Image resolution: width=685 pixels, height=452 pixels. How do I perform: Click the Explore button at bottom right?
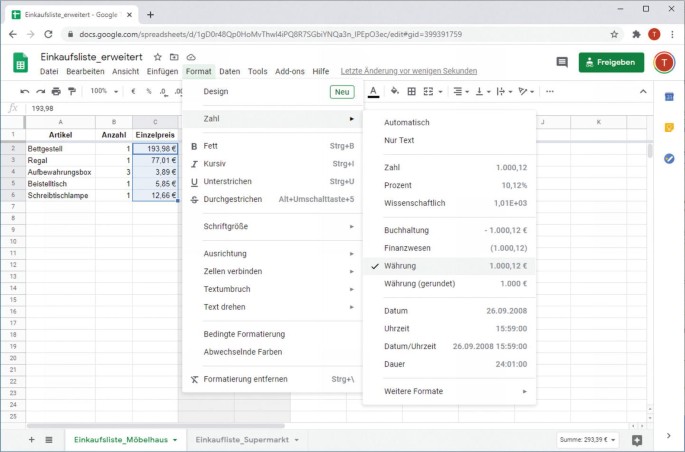tap(637, 440)
